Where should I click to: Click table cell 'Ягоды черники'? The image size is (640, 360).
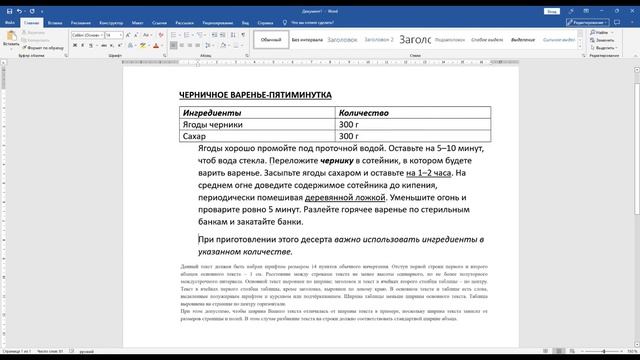coord(257,124)
